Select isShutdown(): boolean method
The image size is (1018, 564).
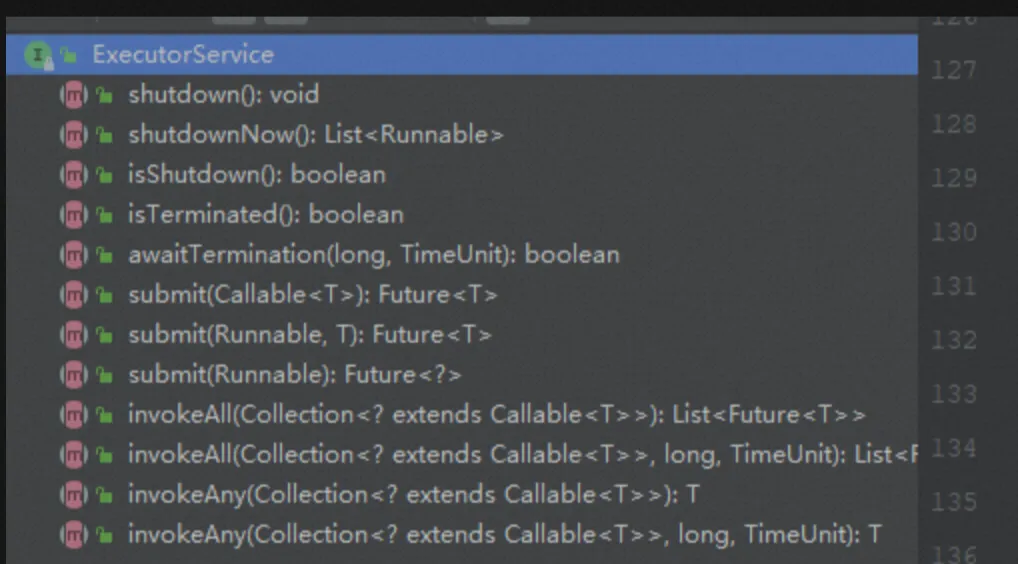(x=256, y=175)
